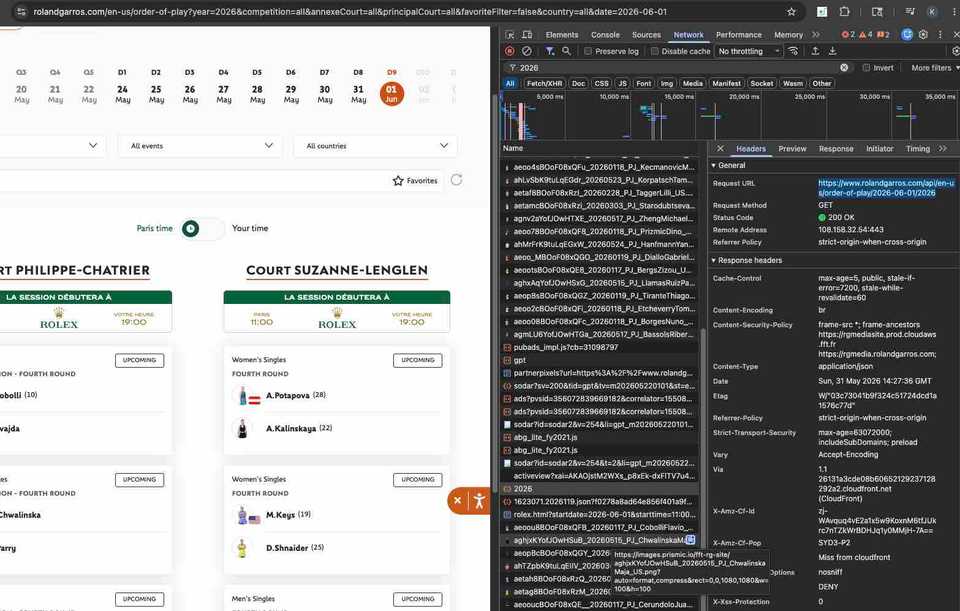Open the Preview tab of the request

(792, 149)
